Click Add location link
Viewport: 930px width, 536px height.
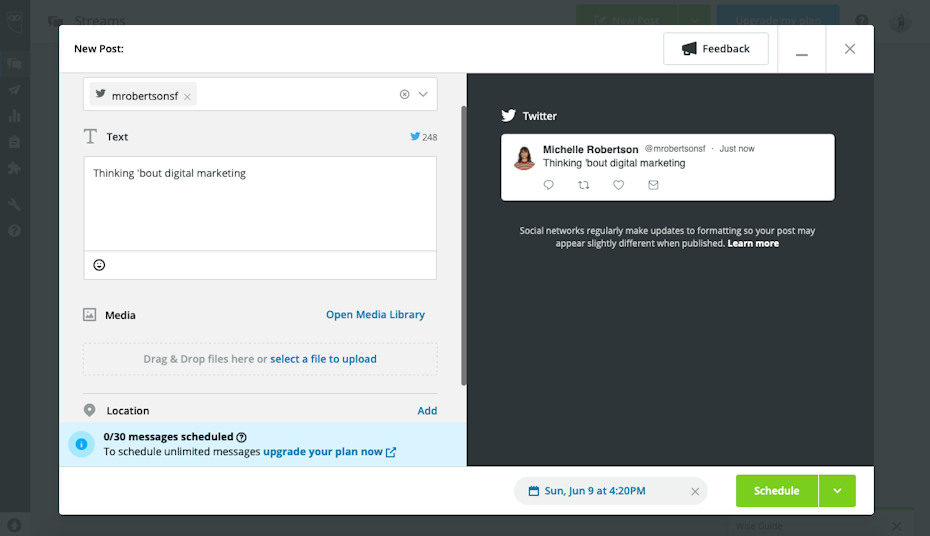[427, 411]
